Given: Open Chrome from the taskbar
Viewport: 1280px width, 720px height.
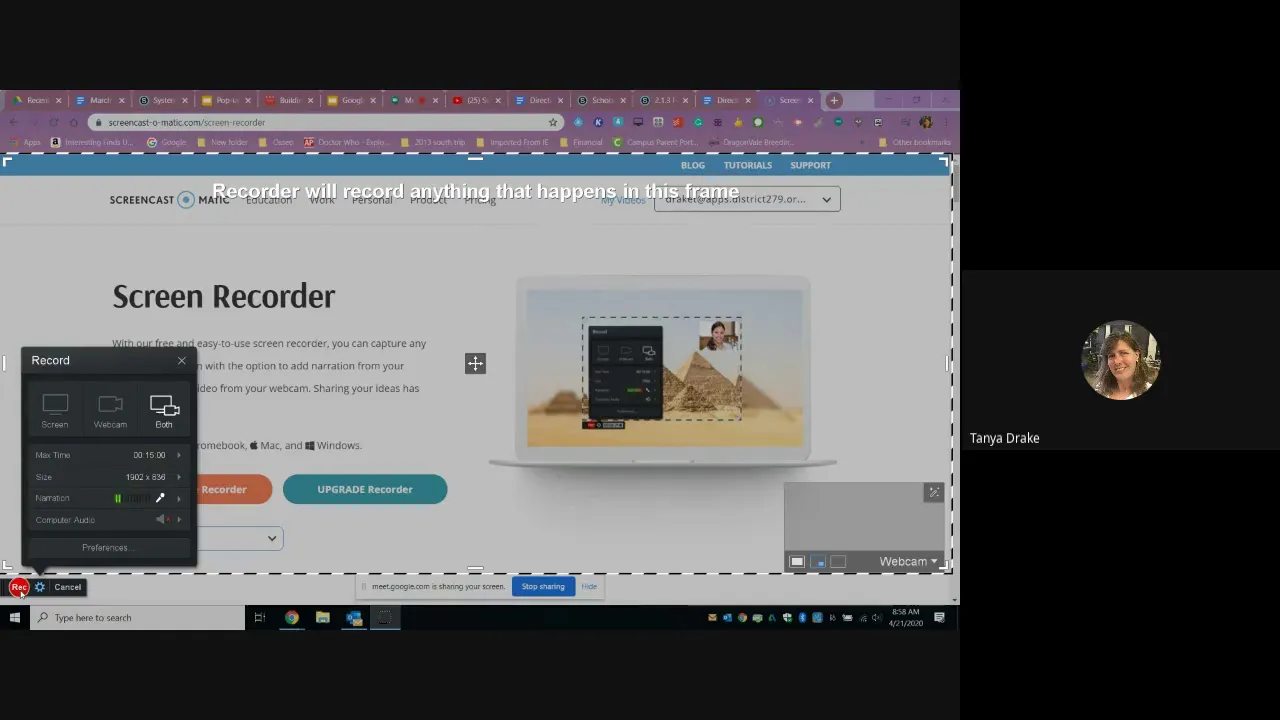Looking at the screenshot, I should click(291, 618).
